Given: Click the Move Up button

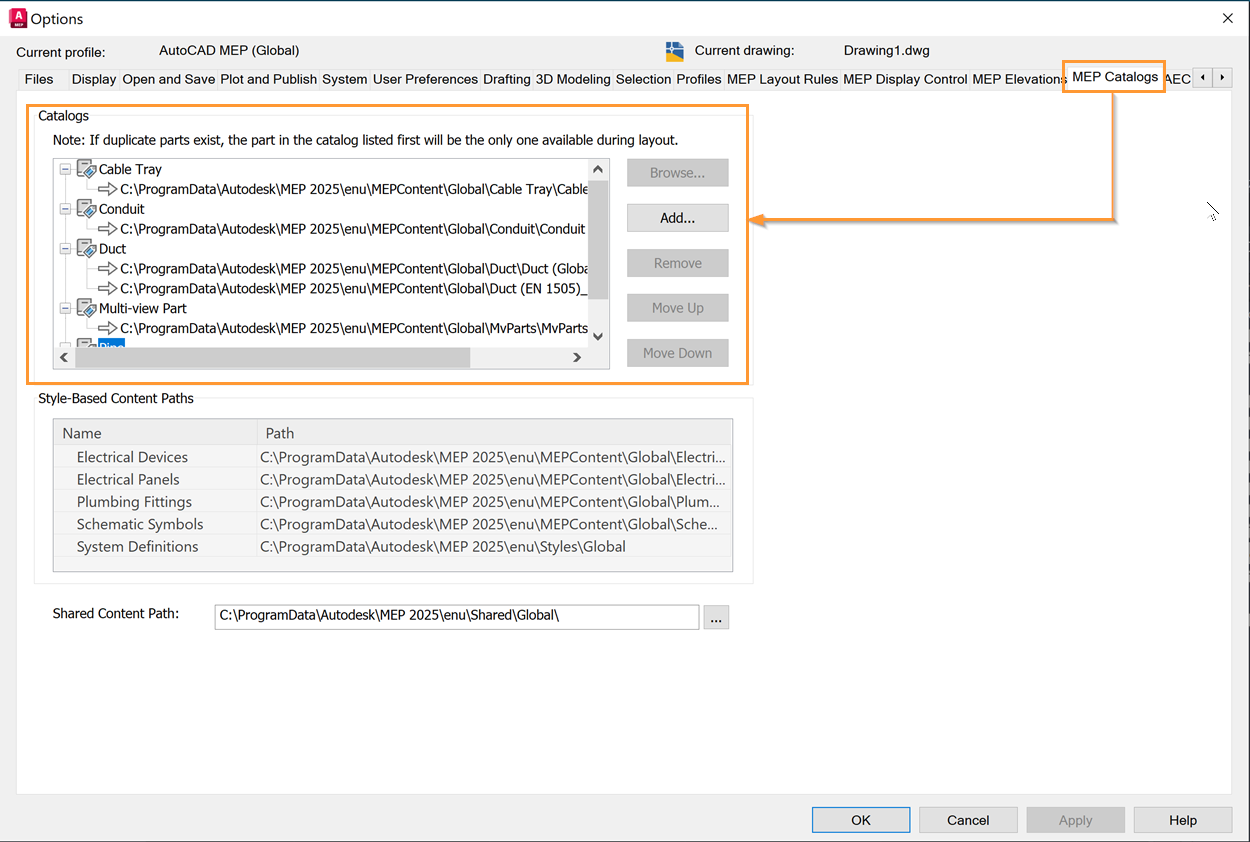Looking at the screenshot, I should click(677, 308).
